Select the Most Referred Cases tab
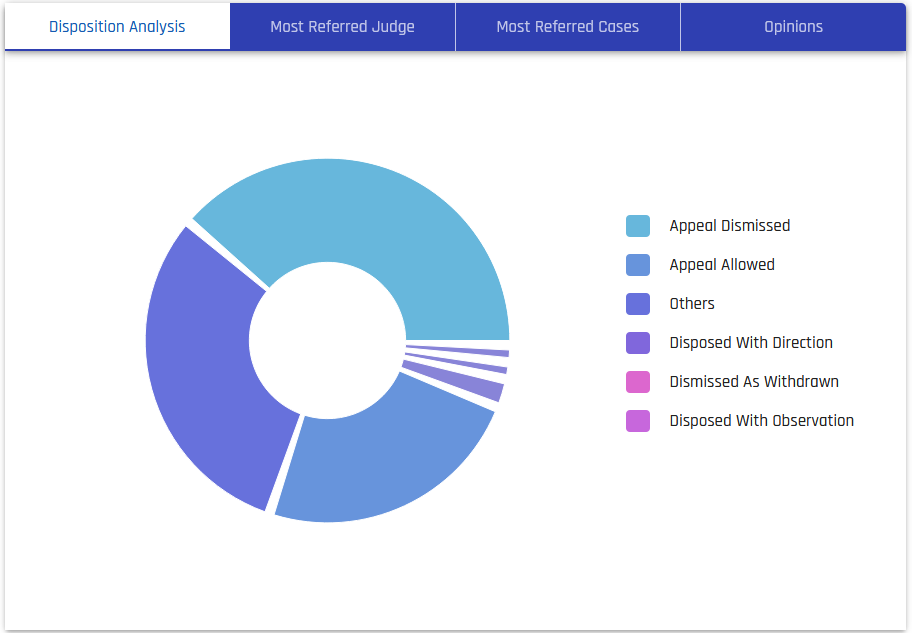 tap(567, 27)
